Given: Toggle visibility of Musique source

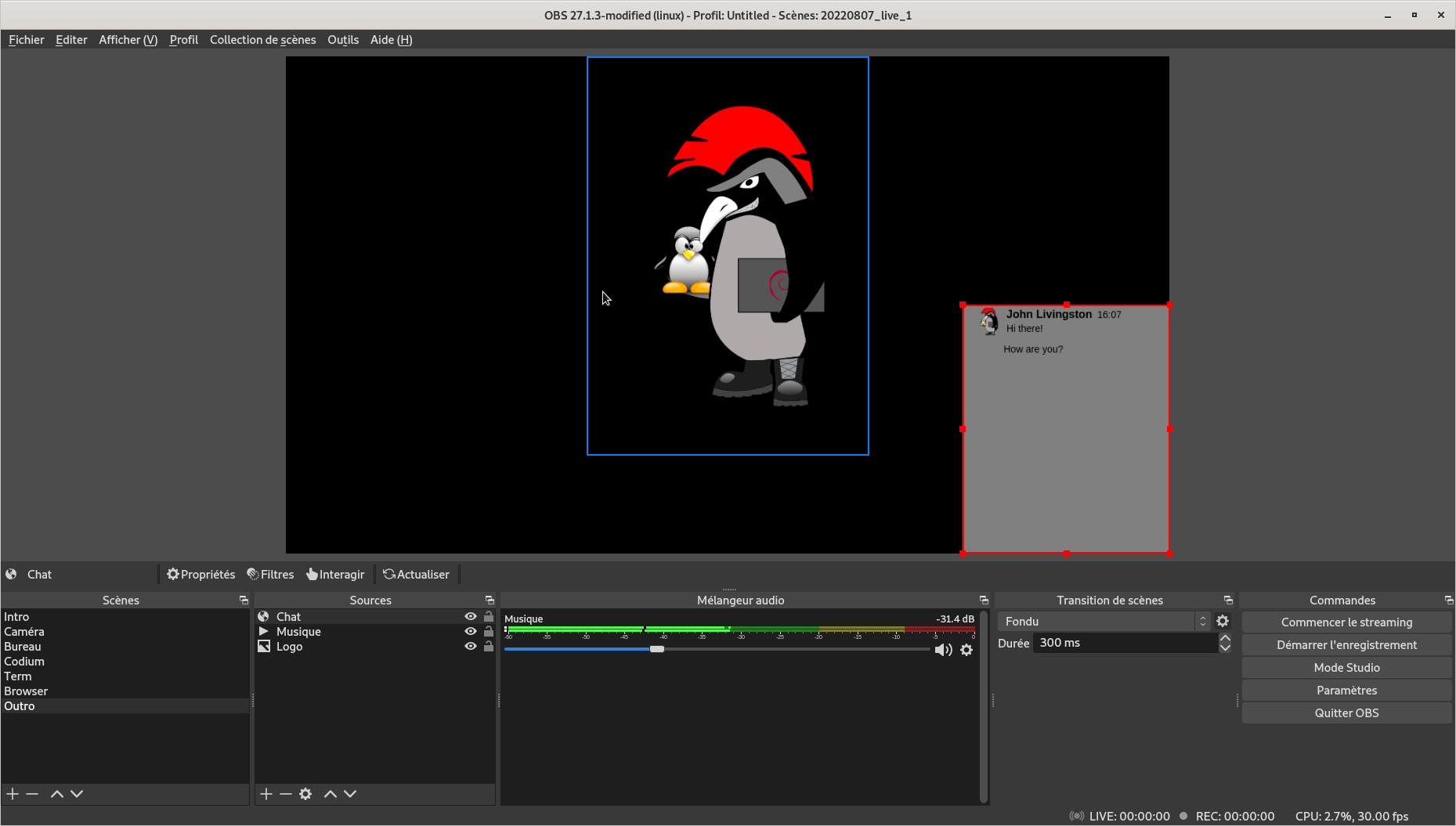Looking at the screenshot, I should point(471,632).
